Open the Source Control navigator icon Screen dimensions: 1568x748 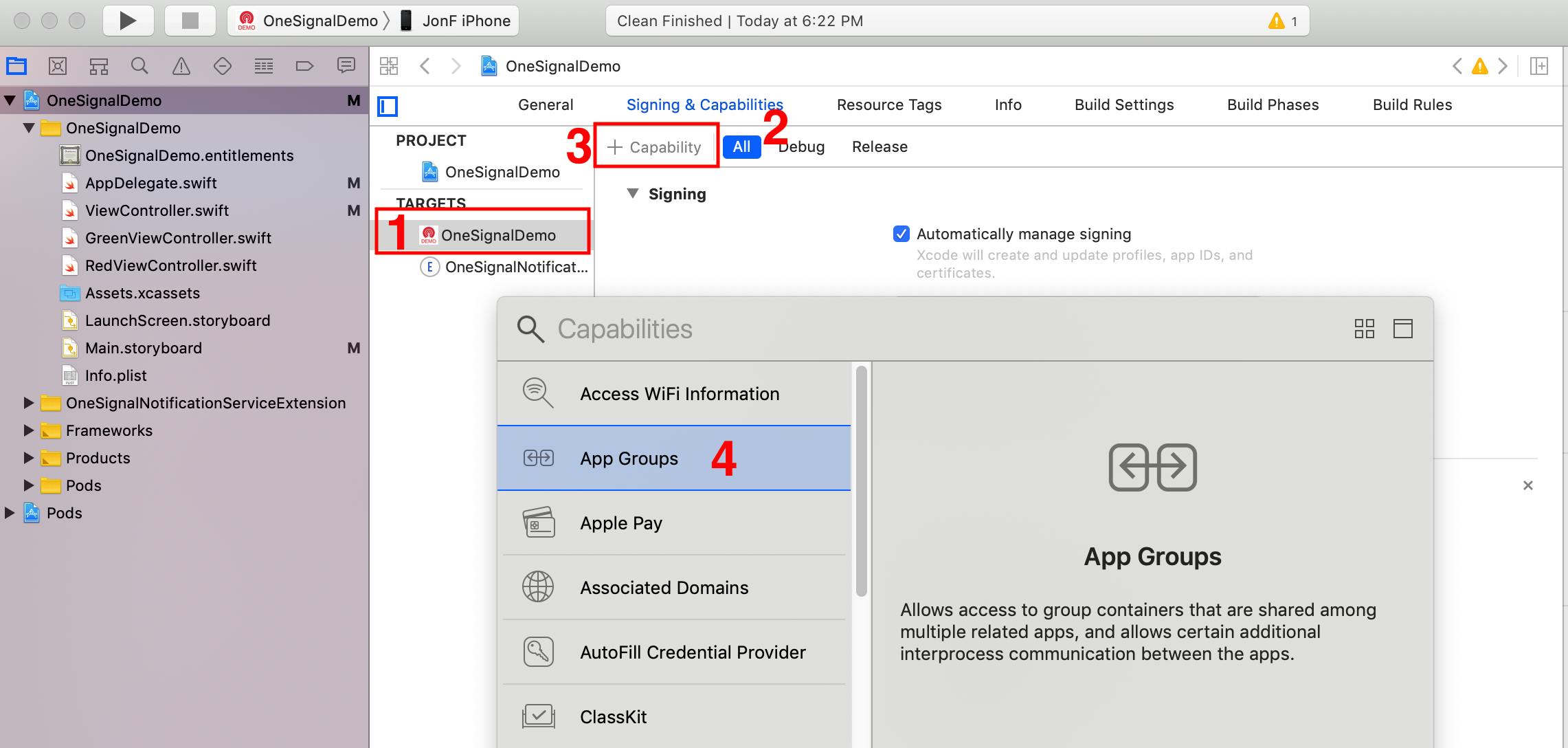58,66
